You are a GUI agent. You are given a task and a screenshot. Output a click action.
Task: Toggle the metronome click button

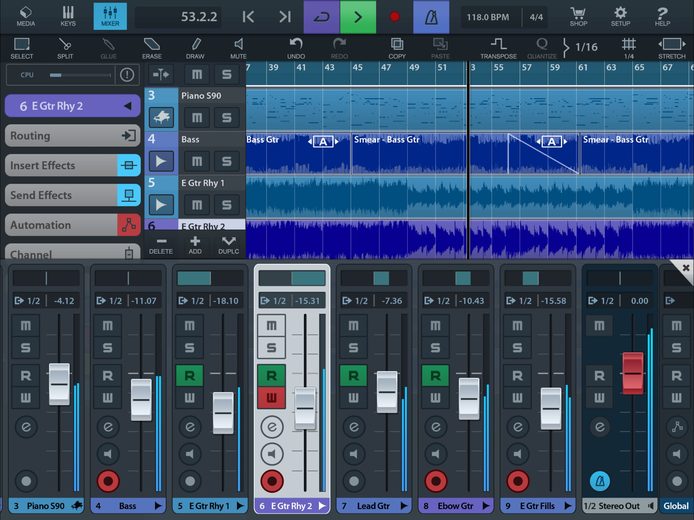[x=431, y=17]
